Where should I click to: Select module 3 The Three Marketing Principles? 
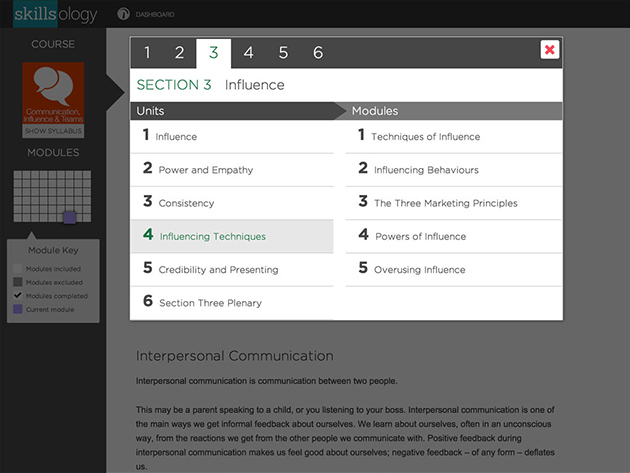(x=445, y=203)
